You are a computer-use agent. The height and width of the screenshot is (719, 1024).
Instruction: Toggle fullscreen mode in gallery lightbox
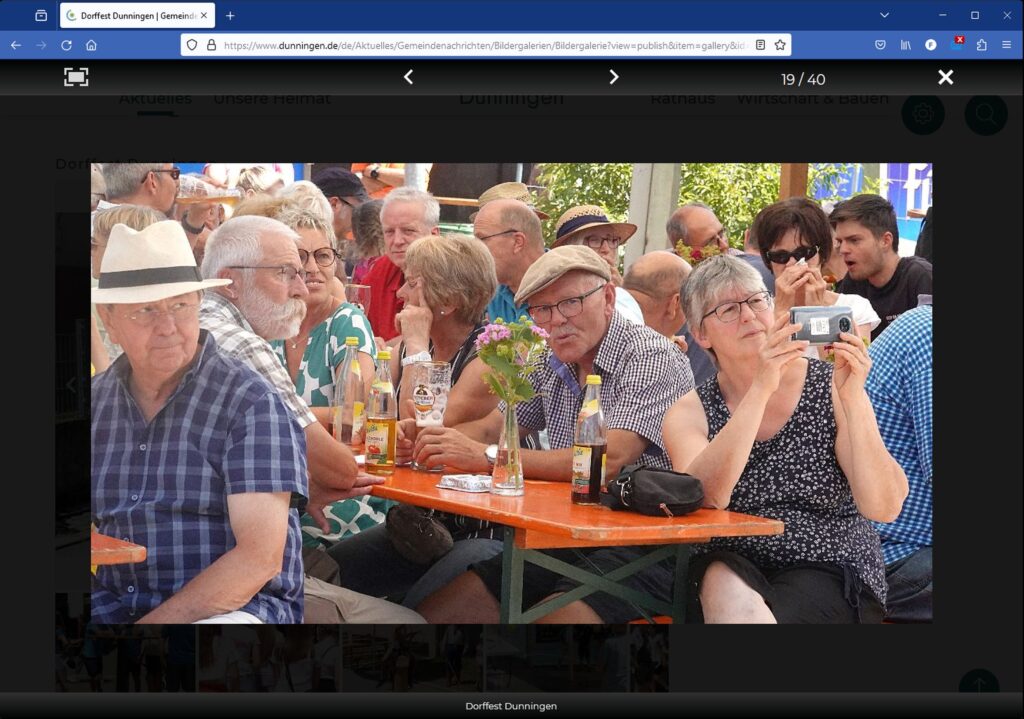pos(76,77)
